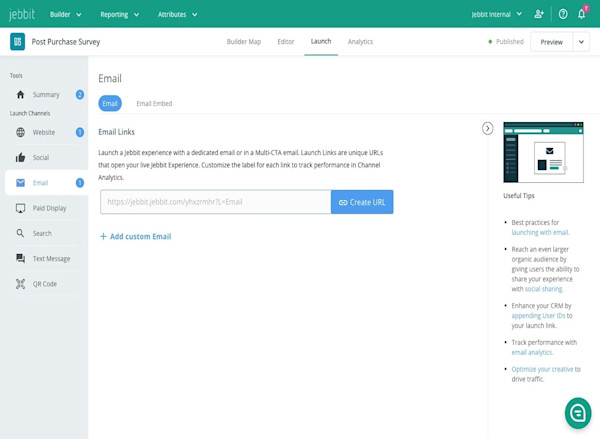Click the Summary home icon
Viewport: 600px width, 439px height.
[x=20, y=95]
